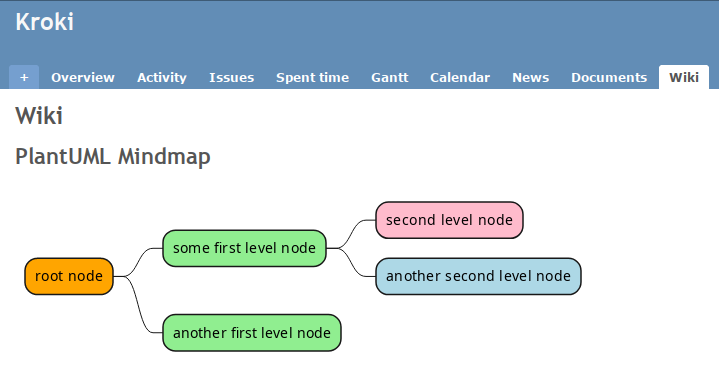The image size is (719, 385).
Task: Select the Wiki tab
Action: pyautogui.click(x=684, y=77)
